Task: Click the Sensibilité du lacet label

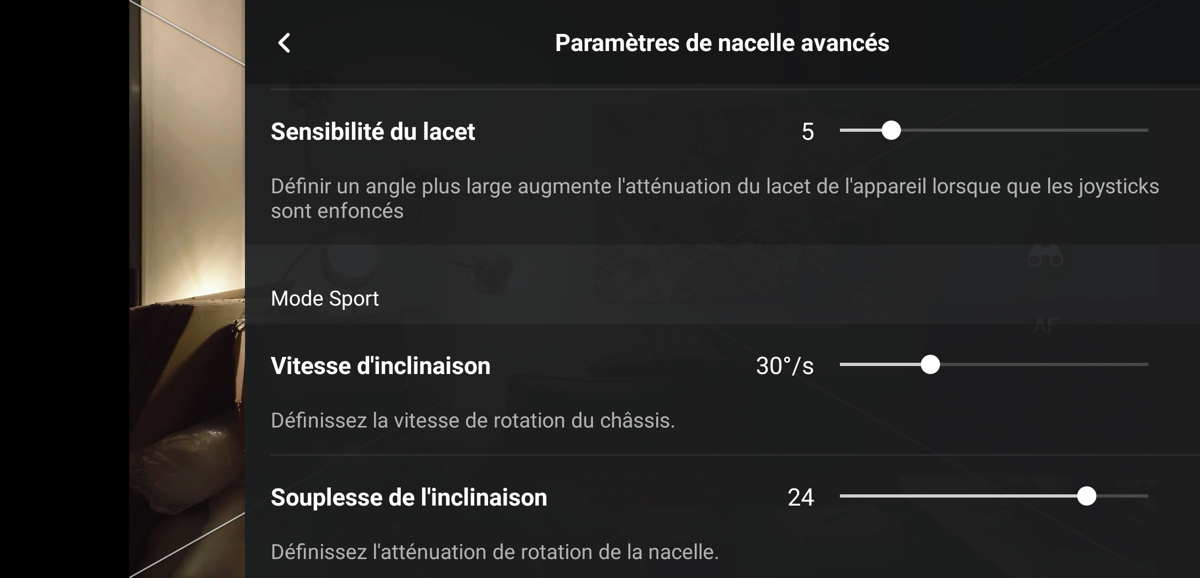Action: pyautogui.click(x=373, y=131)
